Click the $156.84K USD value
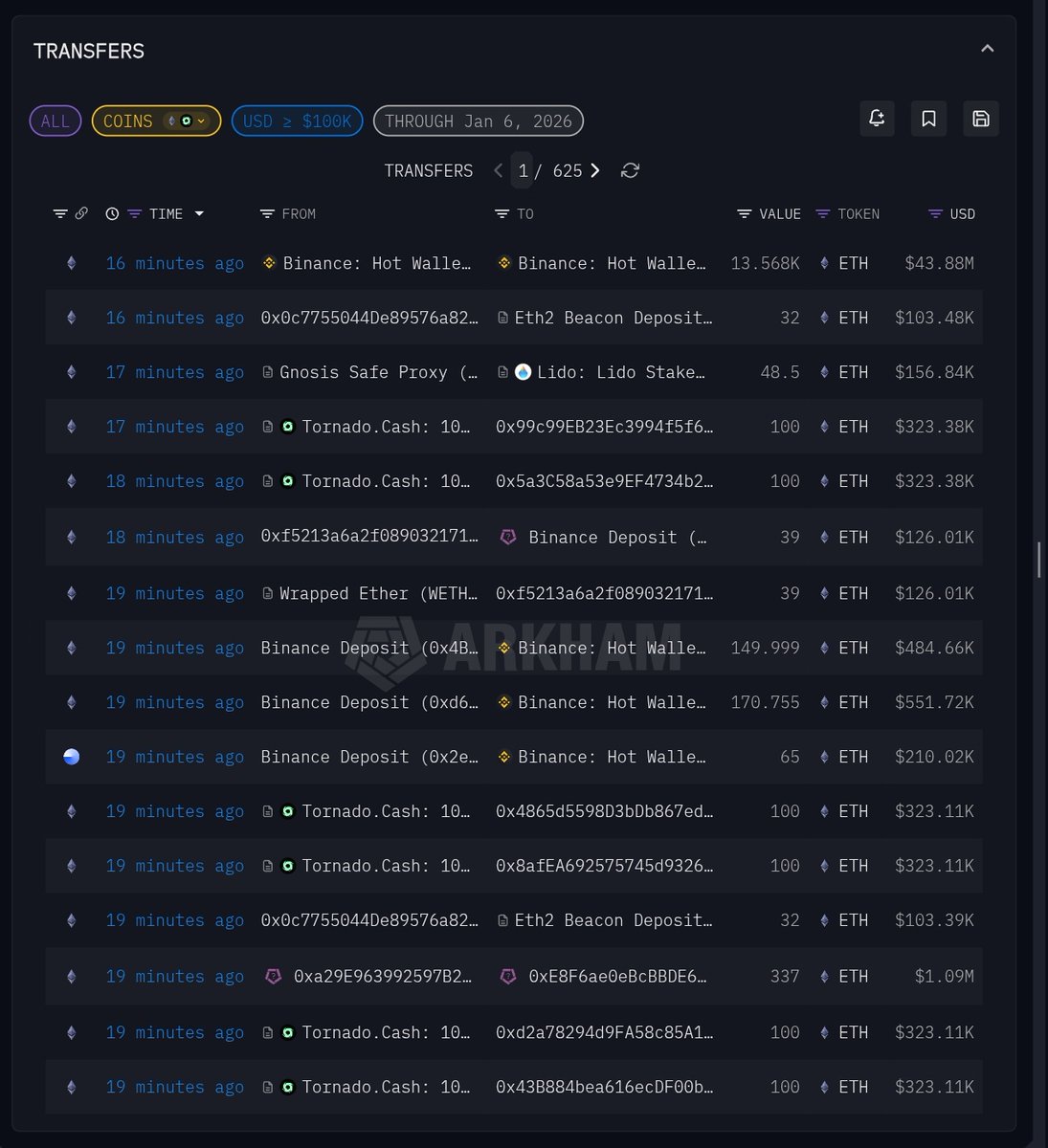This screenshot has width=1048, height=1148. coord(934,372)
